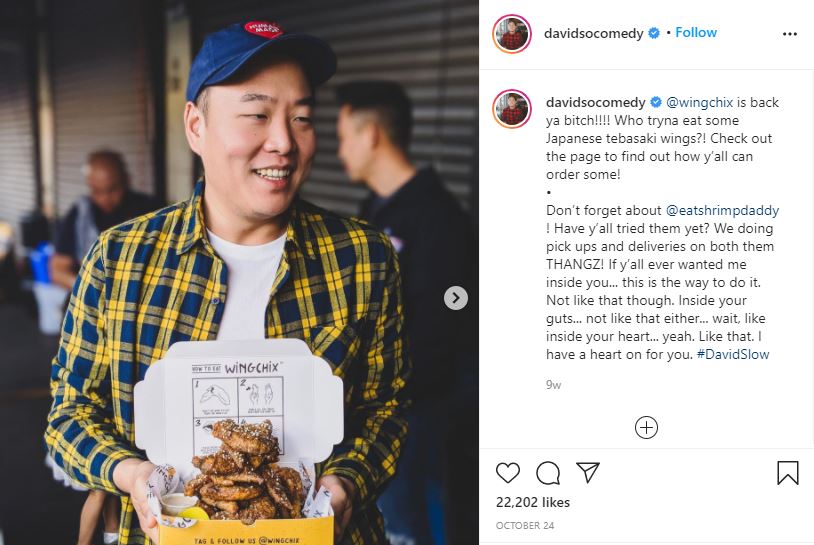814x545 pixels.
Task: Share post using the paper plane icon
Action: pos(588,472)
